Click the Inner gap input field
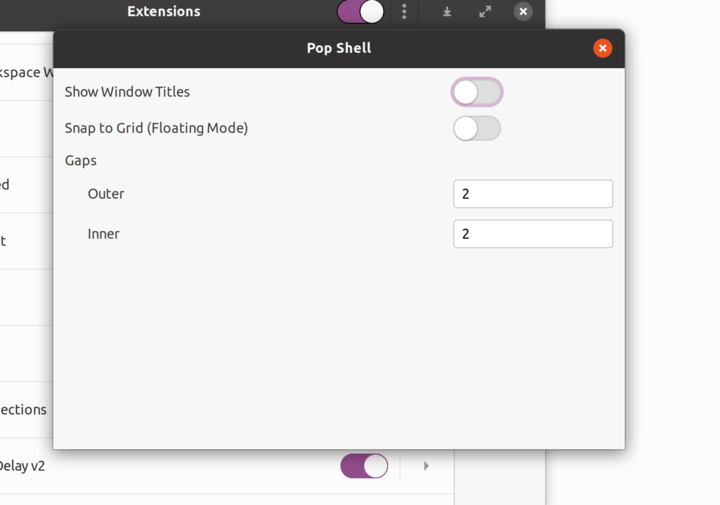 point(532,234)
